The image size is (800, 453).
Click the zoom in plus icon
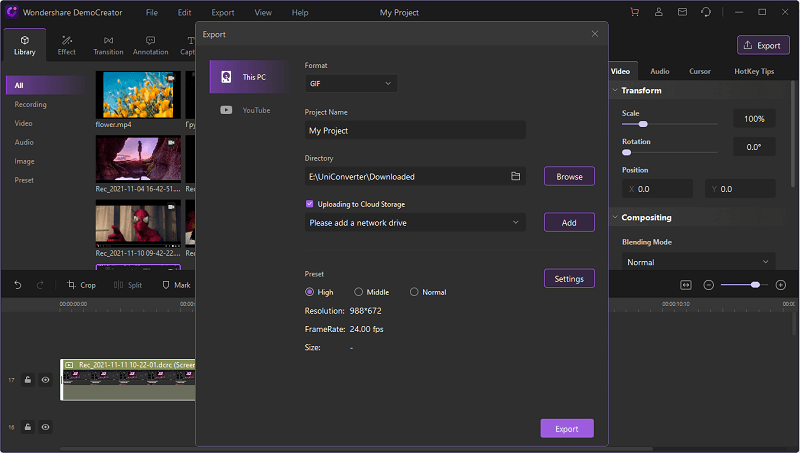pos(781,285)
